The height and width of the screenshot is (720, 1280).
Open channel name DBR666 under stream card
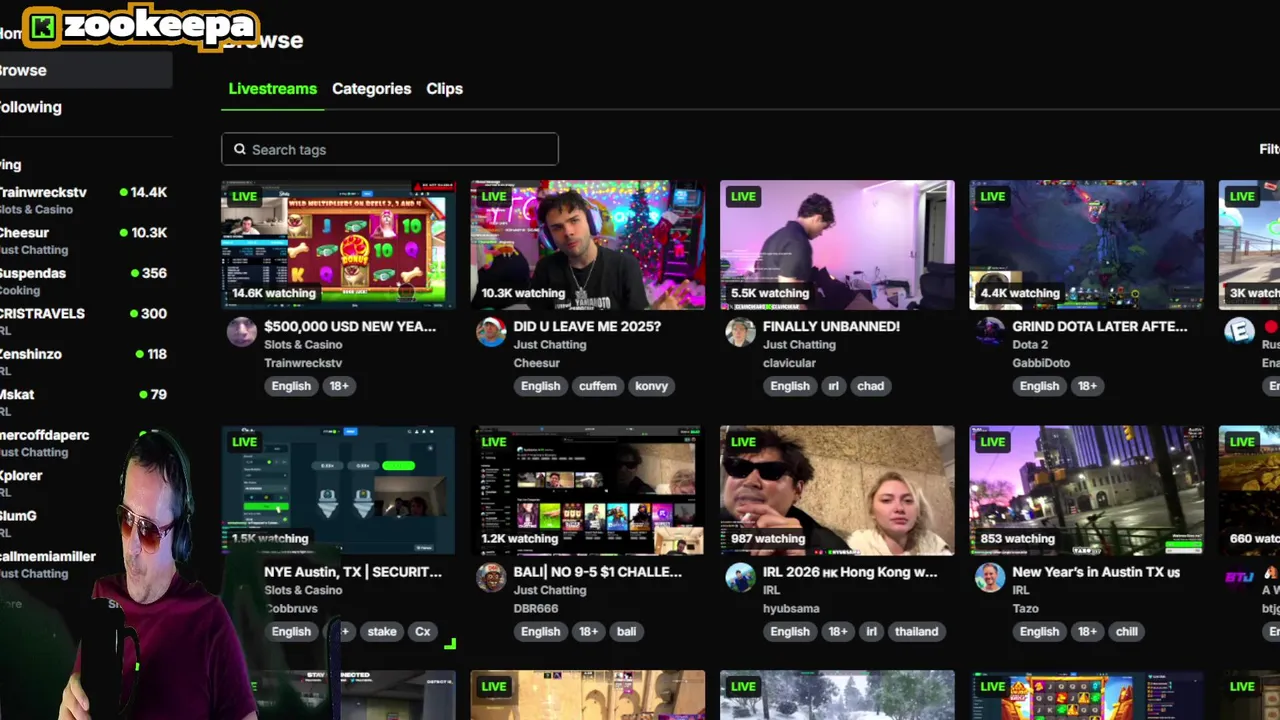(x=536, y=608)
